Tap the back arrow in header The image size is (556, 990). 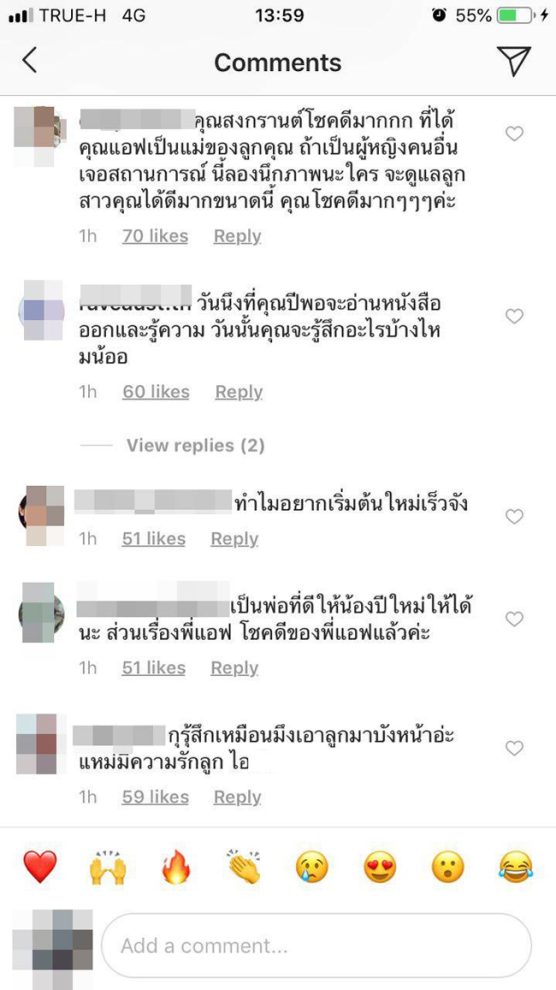[x=30, y=61]
